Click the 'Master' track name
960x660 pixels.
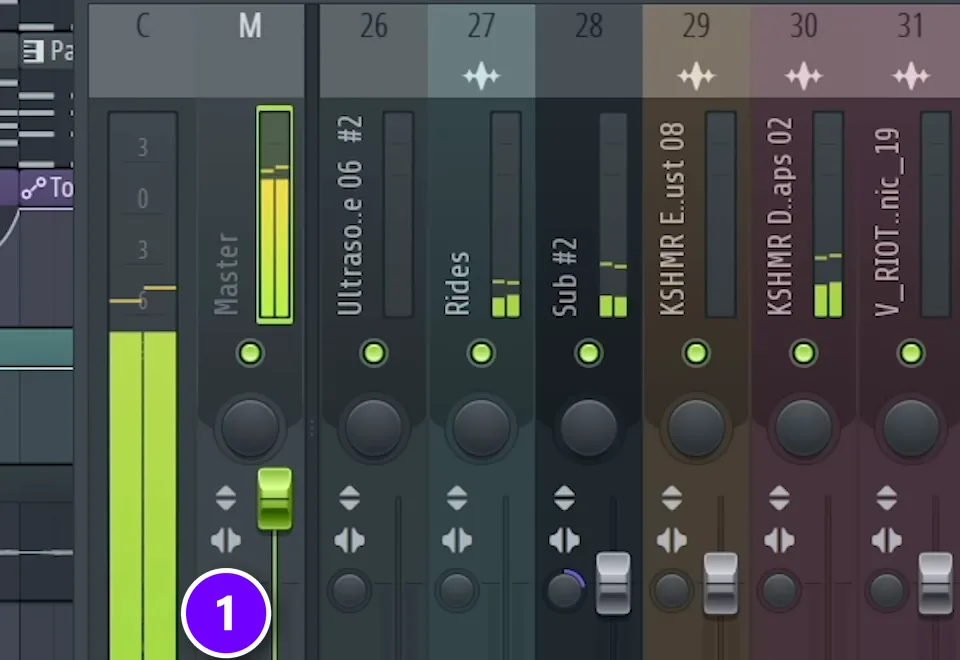click(x=226, y=274)
